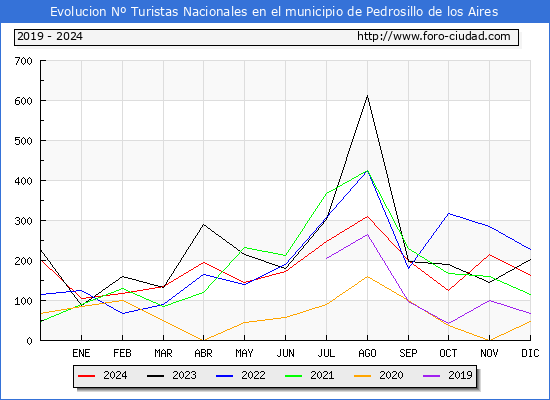Click the 0 y-axis value
Screen dimensions: 550x400
[x=29, y=341]
